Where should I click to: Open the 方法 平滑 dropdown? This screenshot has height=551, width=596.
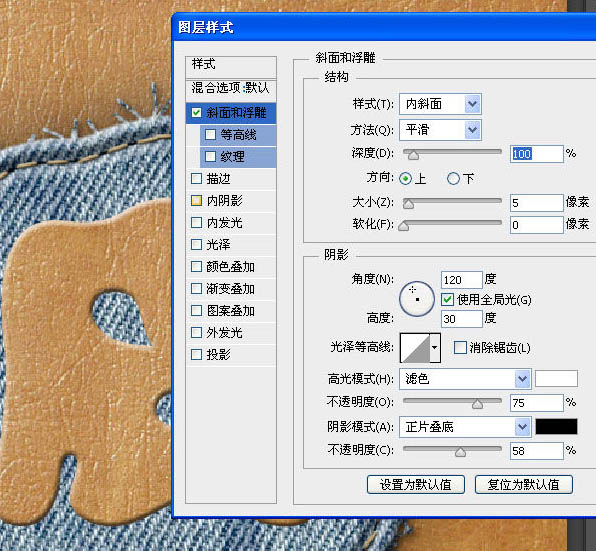click(x=440, y=130)
